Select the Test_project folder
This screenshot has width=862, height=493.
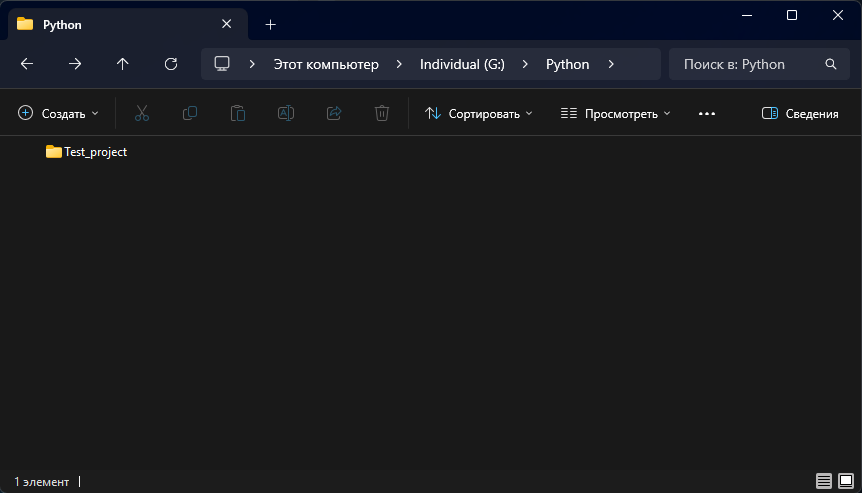pos(86,152)
